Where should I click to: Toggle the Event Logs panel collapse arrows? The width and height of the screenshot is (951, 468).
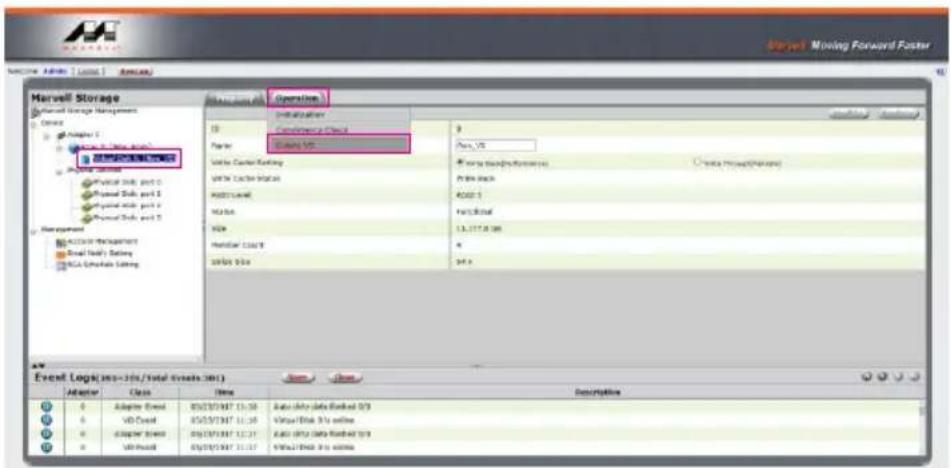click(36, 366)
